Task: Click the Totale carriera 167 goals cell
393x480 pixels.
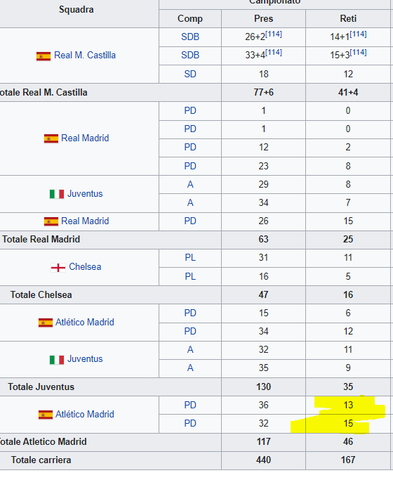Action: (x=348, y=460)
